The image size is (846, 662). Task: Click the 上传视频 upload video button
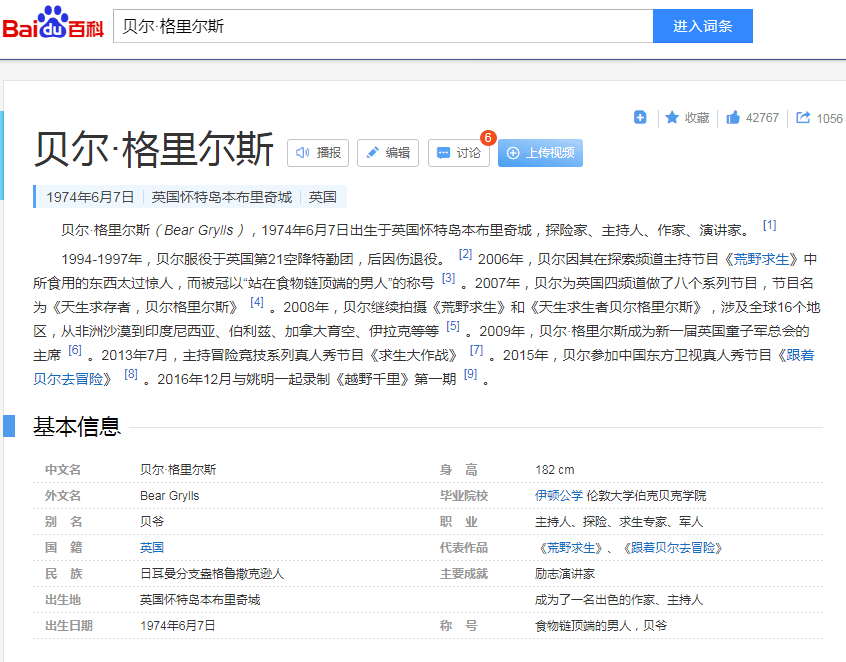coord(540,153)
